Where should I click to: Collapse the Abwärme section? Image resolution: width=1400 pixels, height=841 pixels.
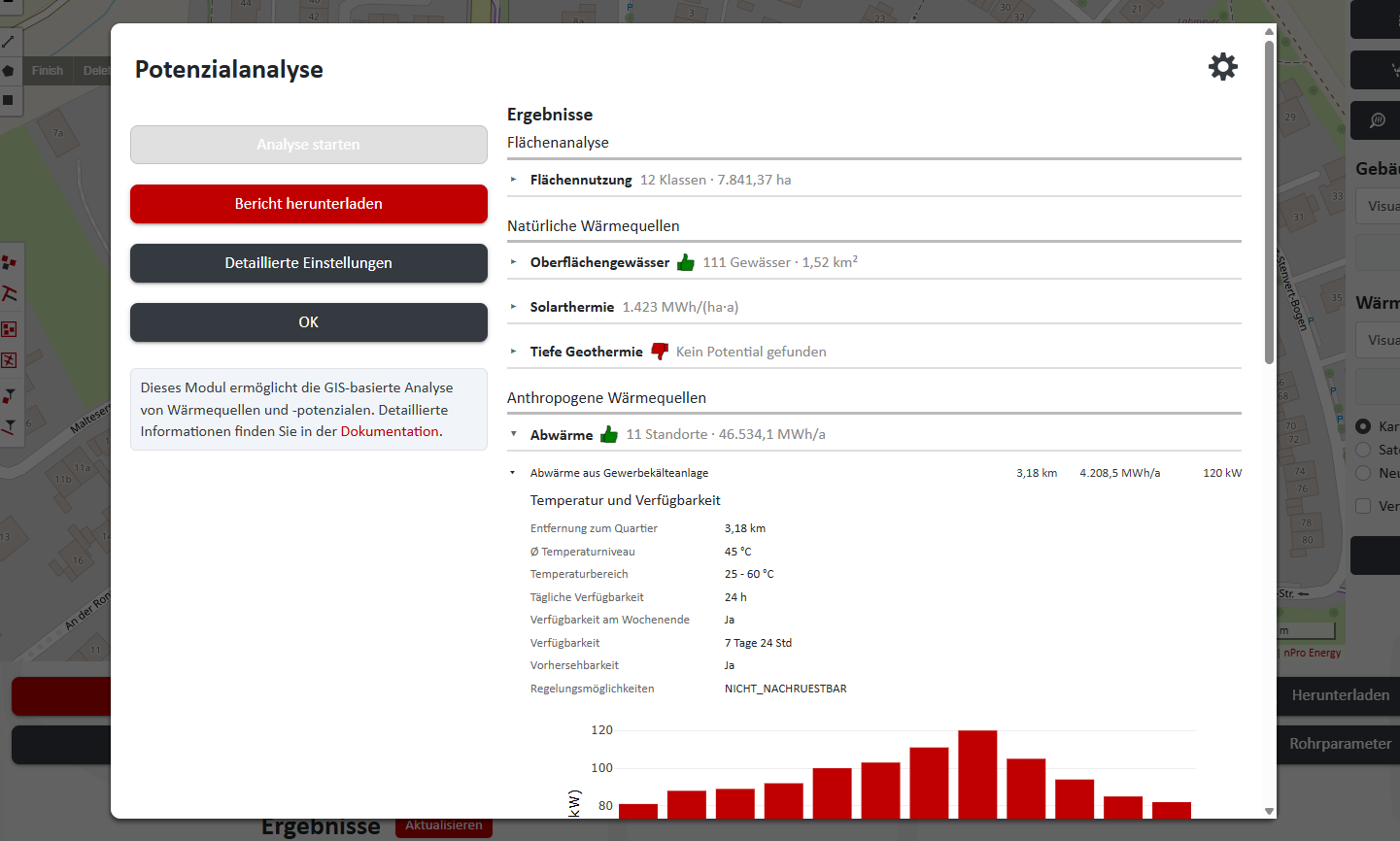click(x=514, y=434)
